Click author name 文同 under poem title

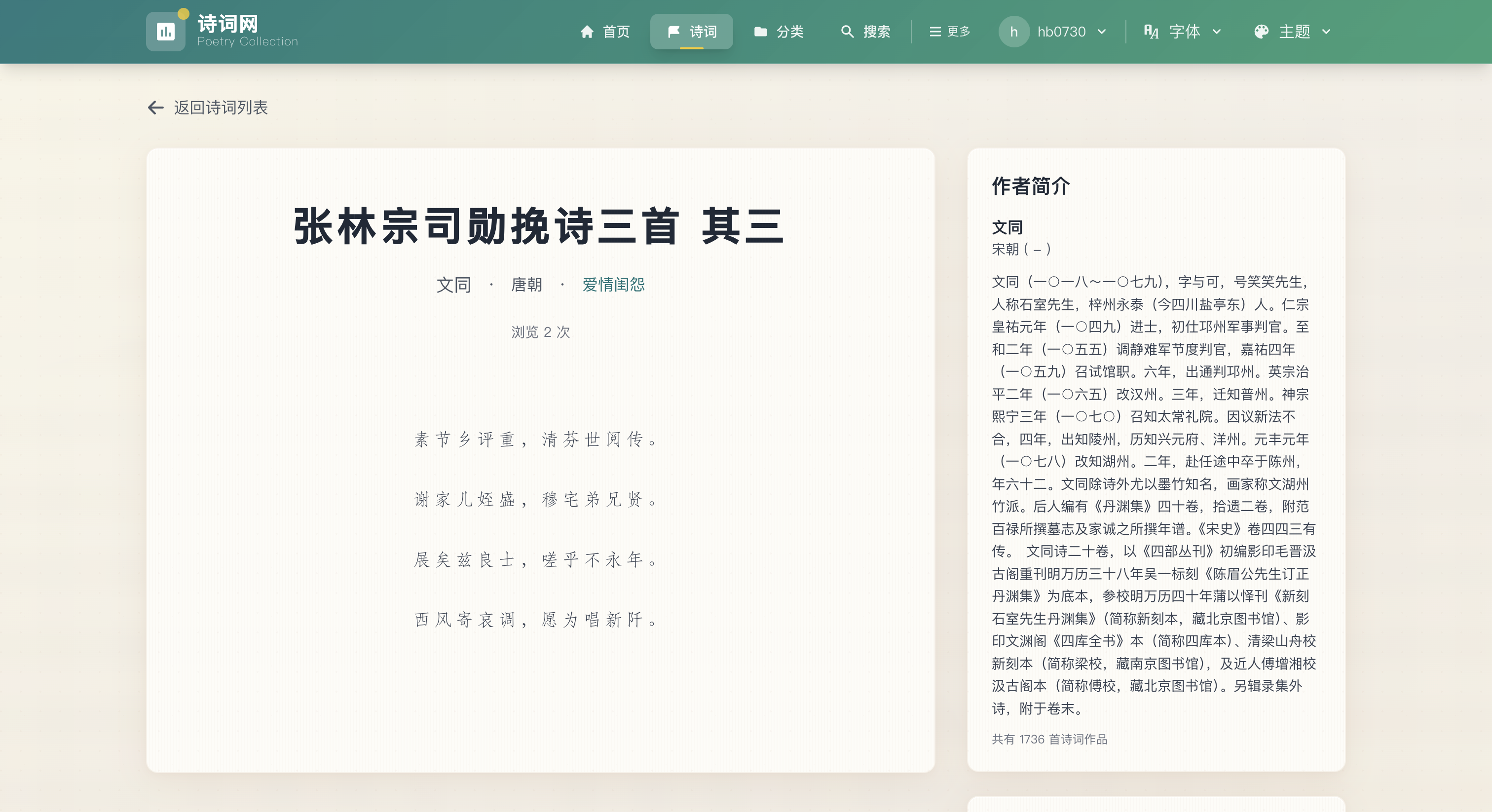pyautogui.click(x=453, y=284)
